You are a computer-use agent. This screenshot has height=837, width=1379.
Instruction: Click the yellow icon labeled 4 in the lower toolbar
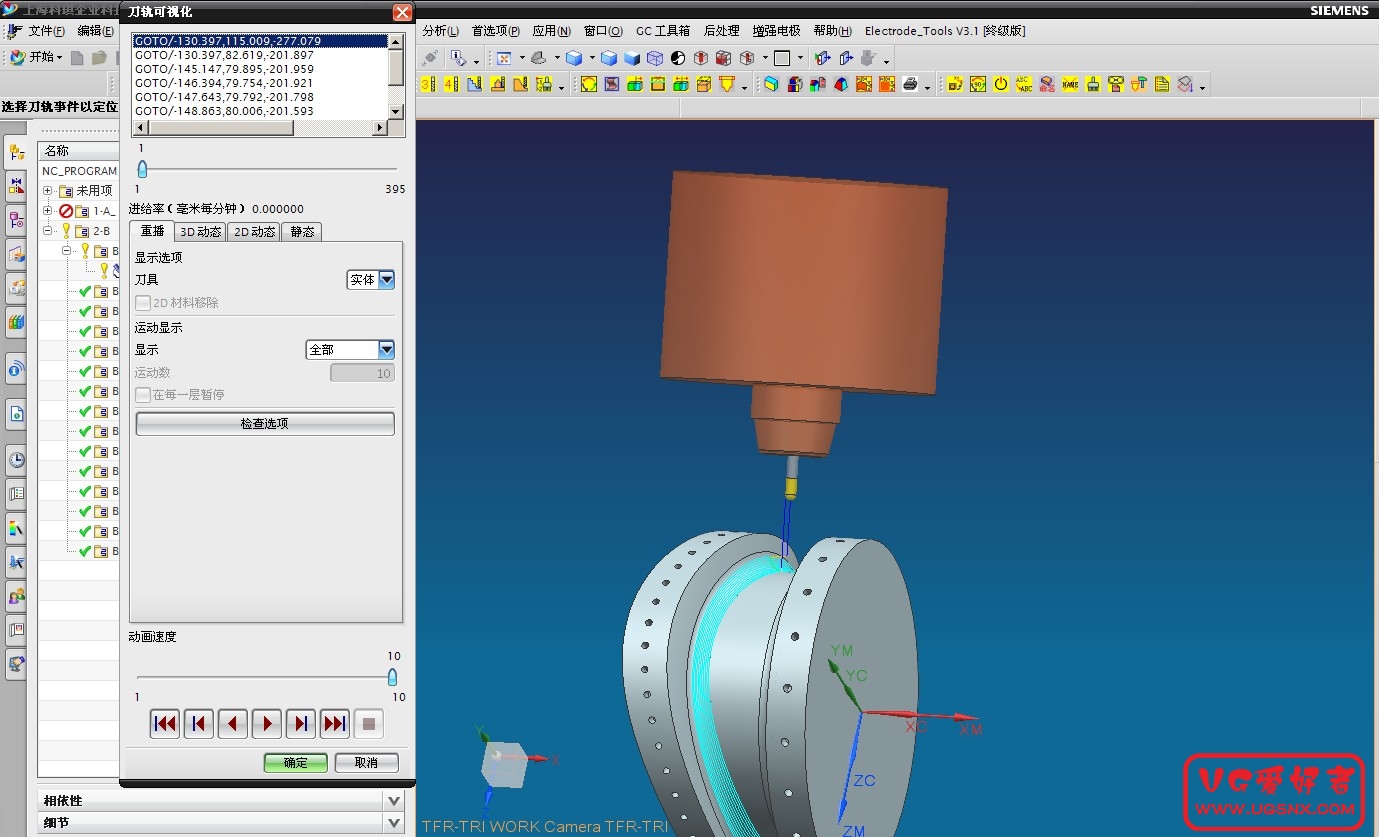coord(451,85)
